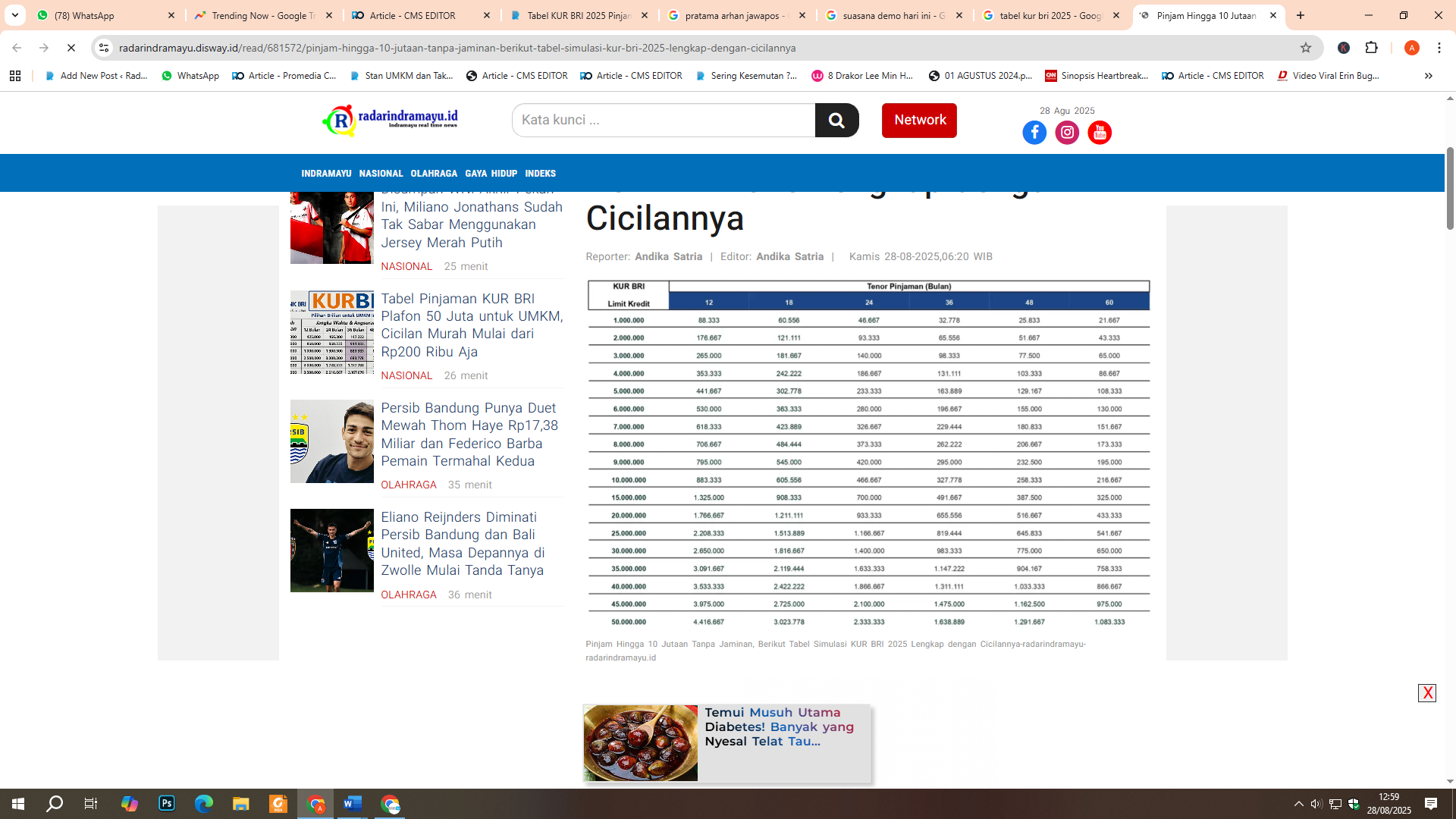
Task: Open the INDEKS navigation menu
Action: 540,174
